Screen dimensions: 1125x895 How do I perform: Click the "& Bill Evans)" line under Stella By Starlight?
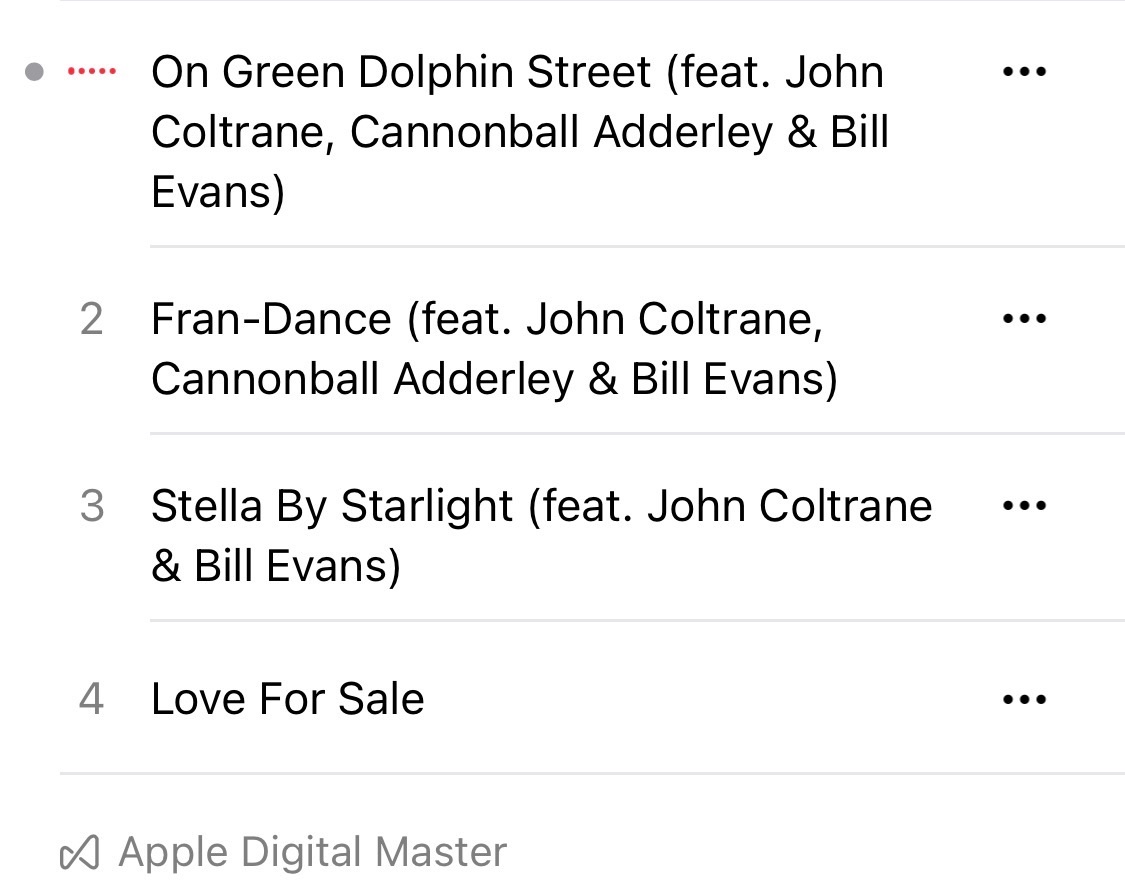(x=276, y=566)
